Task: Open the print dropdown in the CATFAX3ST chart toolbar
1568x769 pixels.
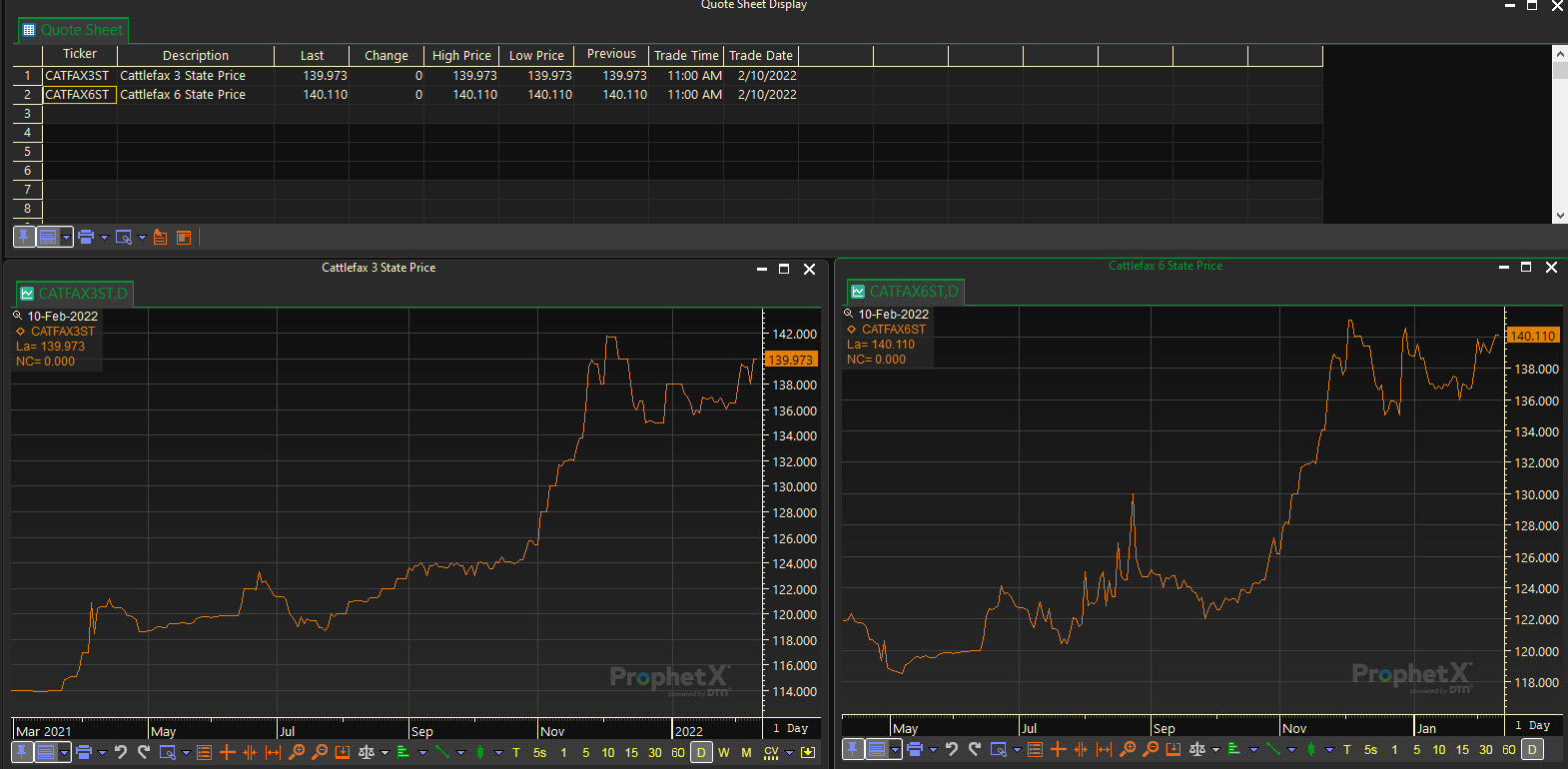Action: (x=102, y=752)
